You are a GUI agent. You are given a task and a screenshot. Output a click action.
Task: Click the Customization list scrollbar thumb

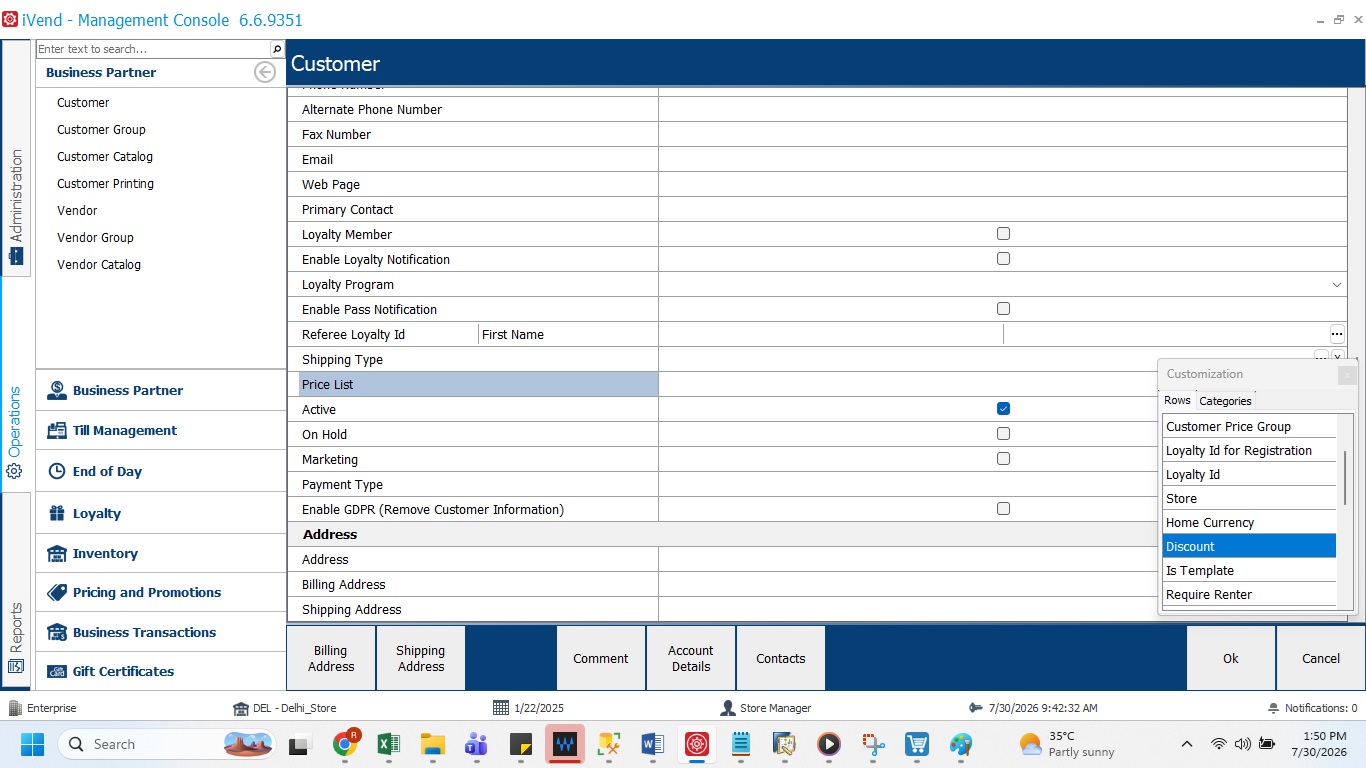coord(1346,478)
